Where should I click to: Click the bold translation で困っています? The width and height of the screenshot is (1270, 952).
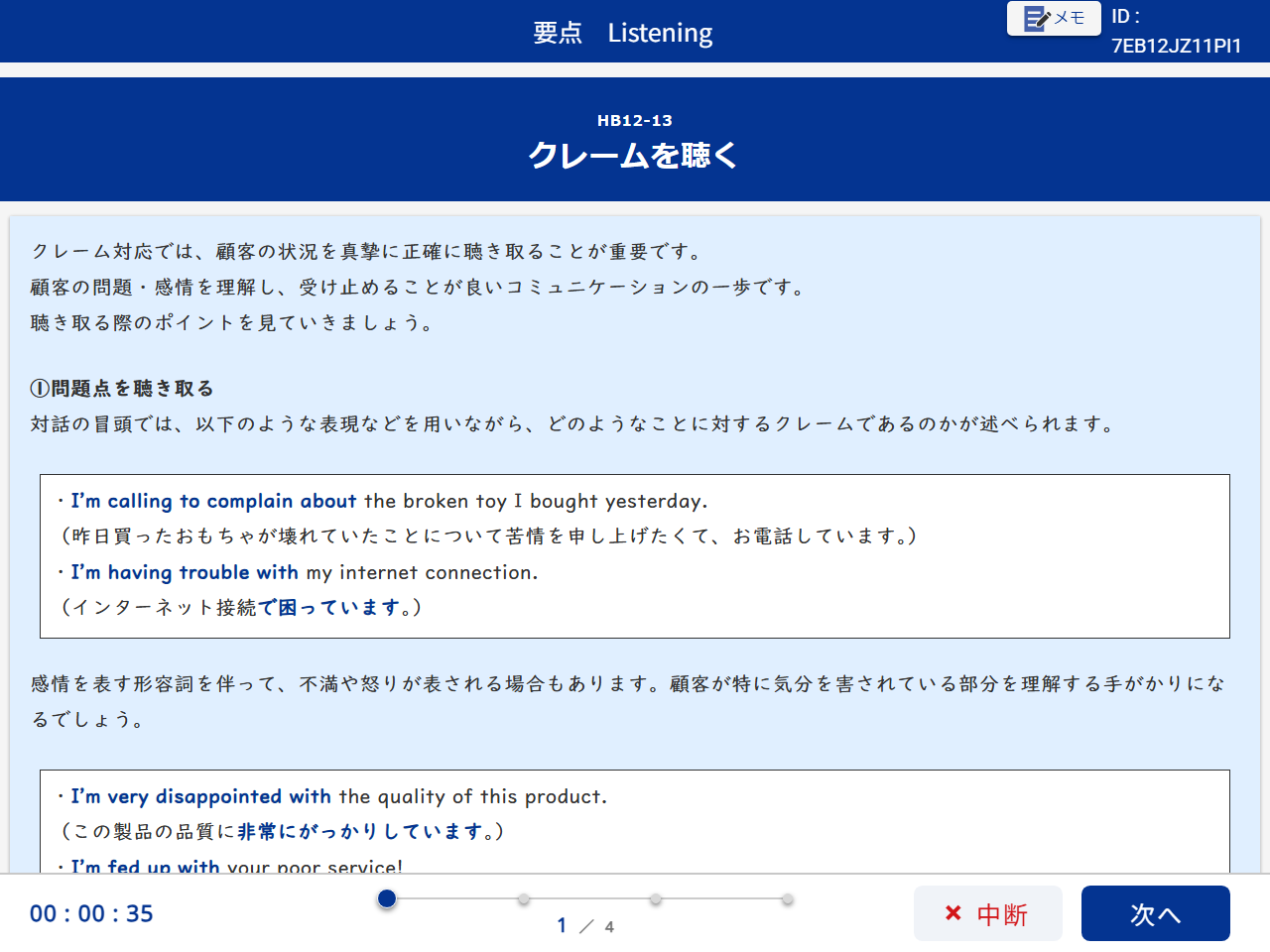[328, 607]
